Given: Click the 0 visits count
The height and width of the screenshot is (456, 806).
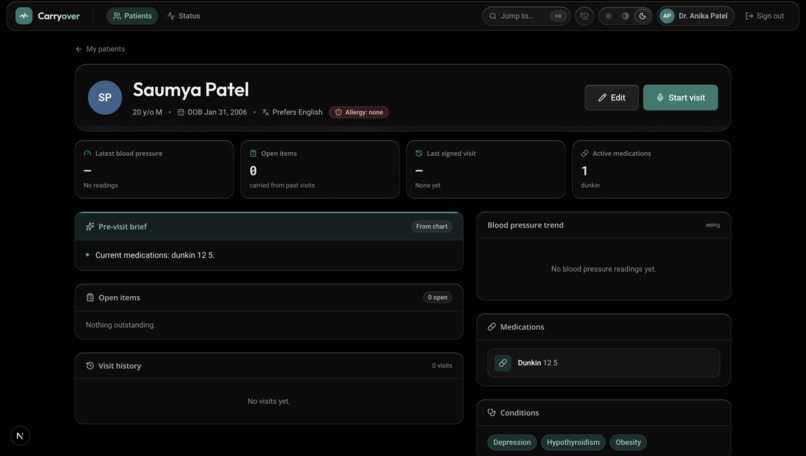Looking at the screenshot, I should (x=442, y=366).
